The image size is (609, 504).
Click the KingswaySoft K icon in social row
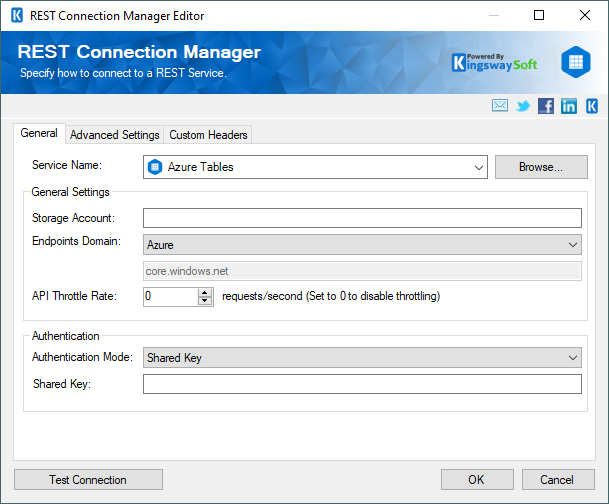point(592,106)
